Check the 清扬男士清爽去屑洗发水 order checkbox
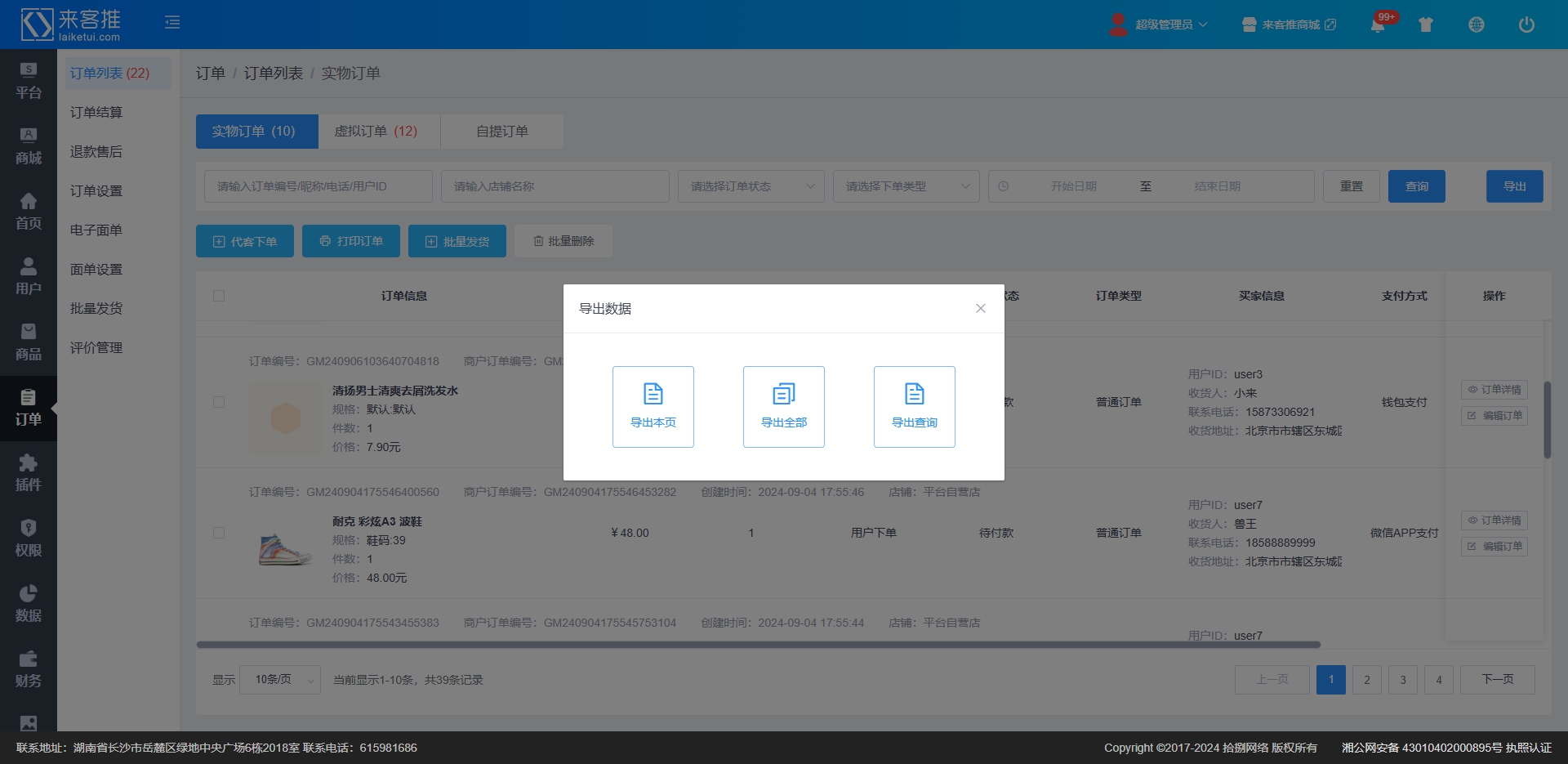 (219, 402)
